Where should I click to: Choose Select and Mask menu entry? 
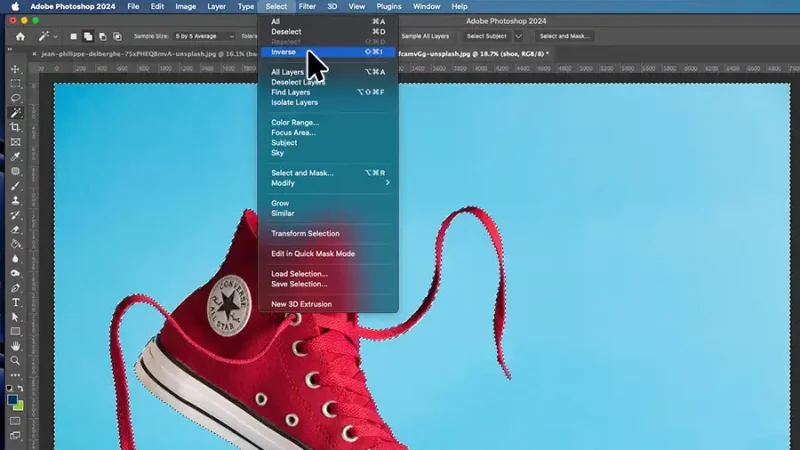(x=329, y=172)
